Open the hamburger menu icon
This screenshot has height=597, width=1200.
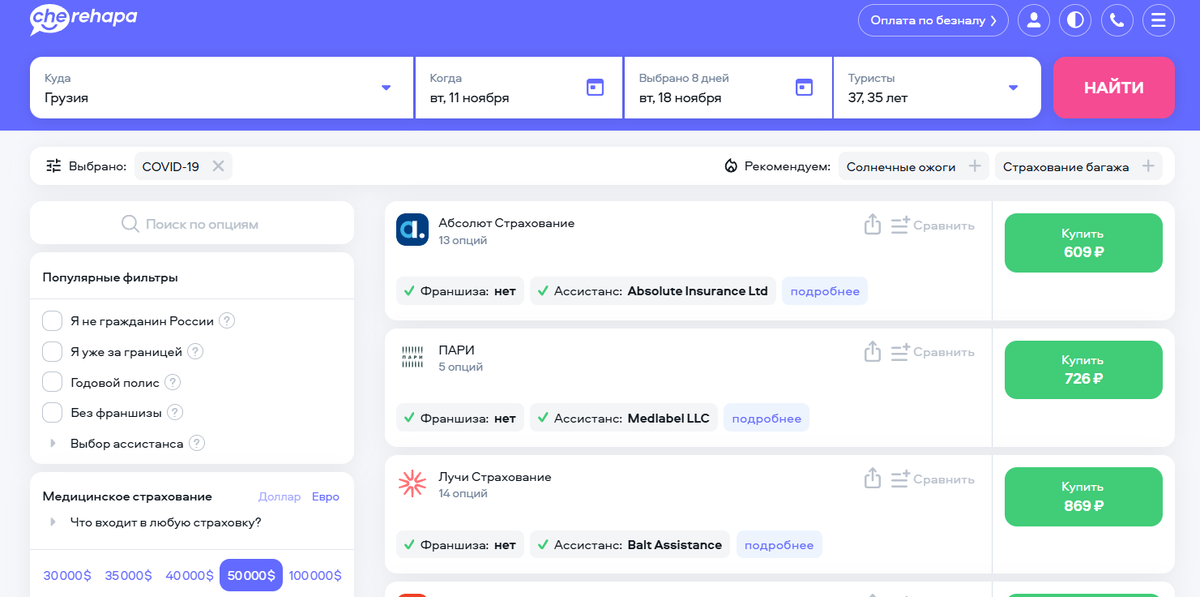pos(1159,19)
